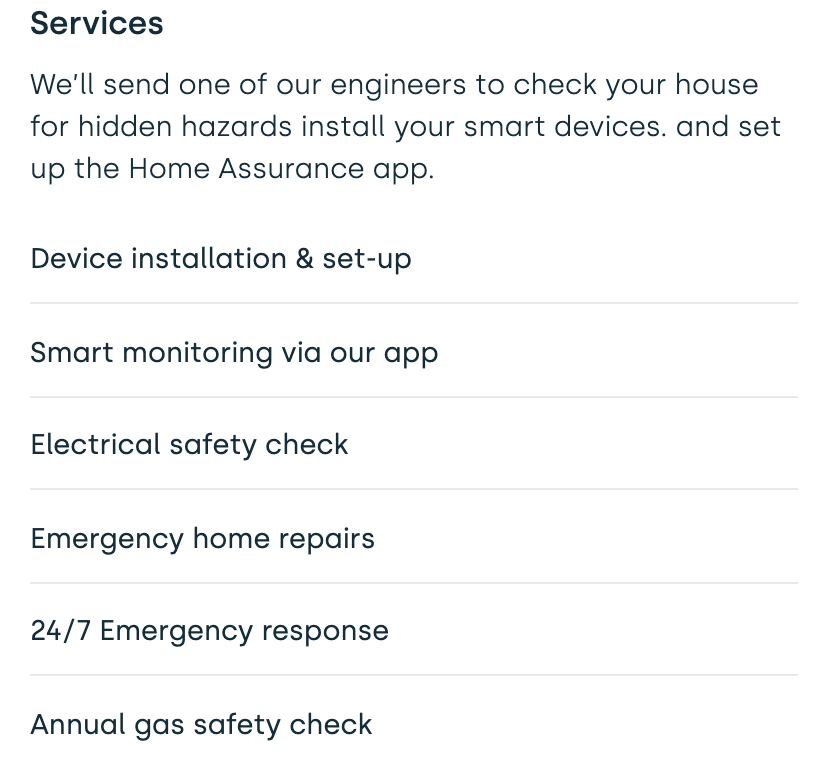This screenshot has height=764, width=818.
Task: Click the 24/7 text label
Action: click(x=61, y=630)
